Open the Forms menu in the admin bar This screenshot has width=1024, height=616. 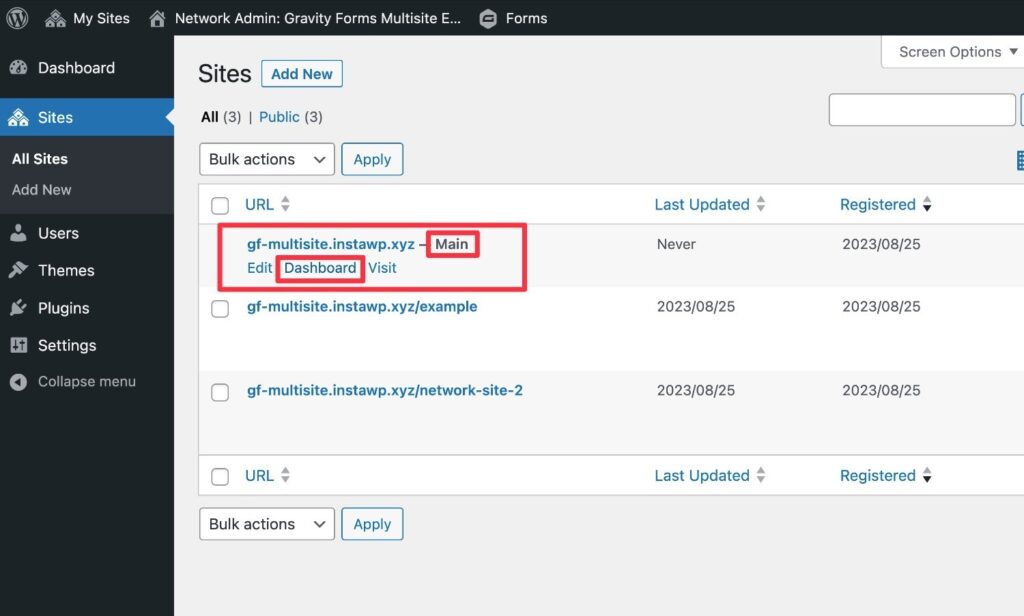[513, 17]
